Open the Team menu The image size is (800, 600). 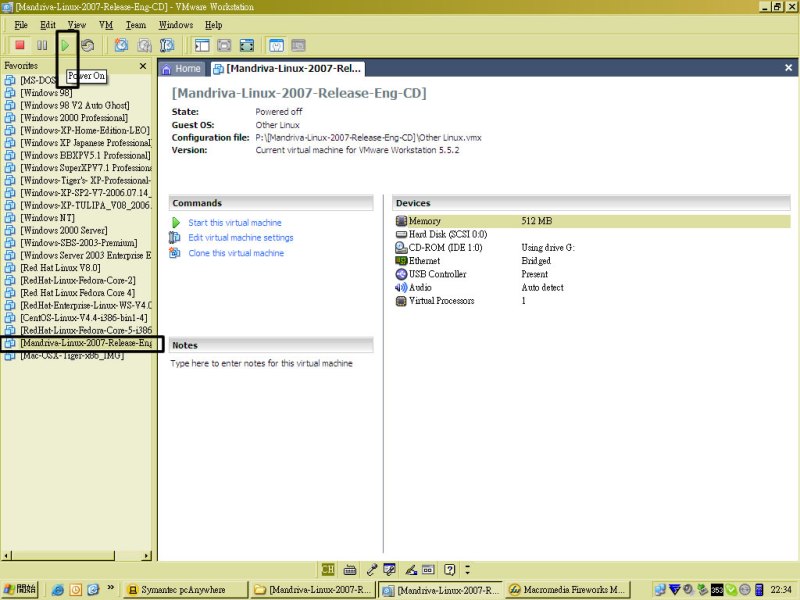(x=136, y=25)
